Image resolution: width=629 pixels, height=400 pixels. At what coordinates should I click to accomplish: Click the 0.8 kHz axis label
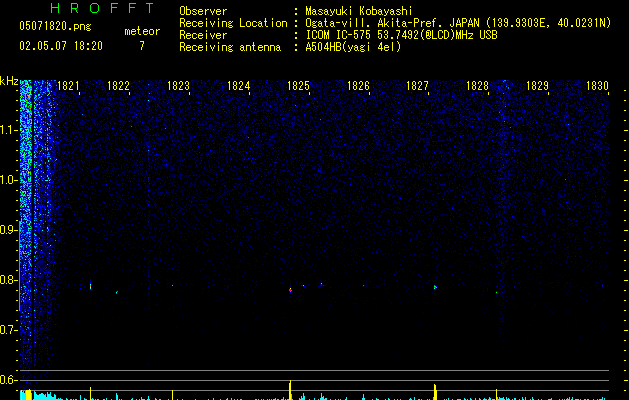pos(8,280)
